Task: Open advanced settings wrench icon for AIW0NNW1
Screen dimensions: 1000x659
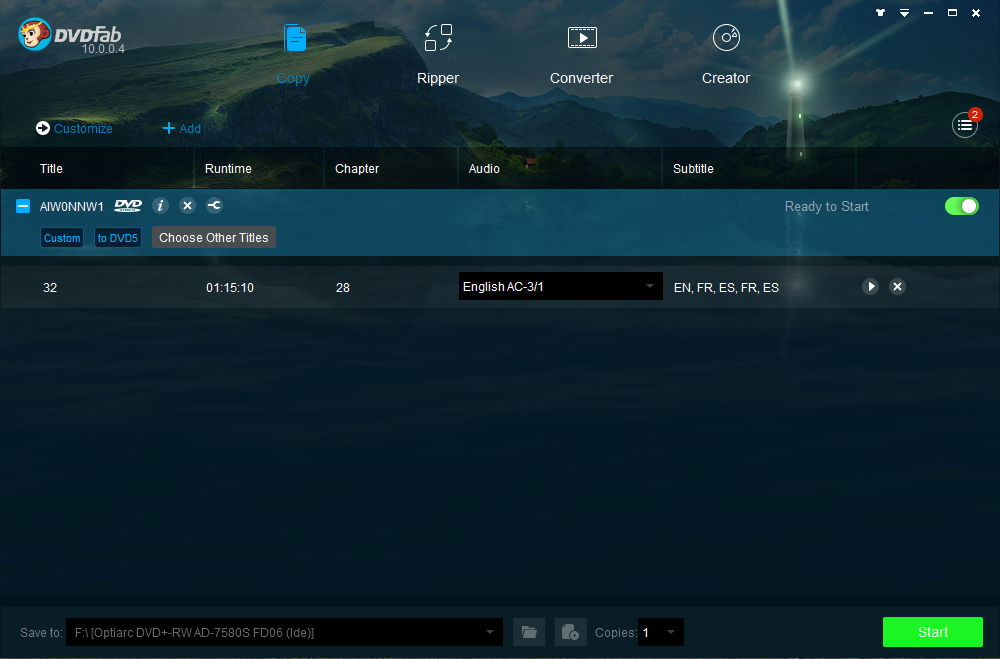Action: click(214, 205)
